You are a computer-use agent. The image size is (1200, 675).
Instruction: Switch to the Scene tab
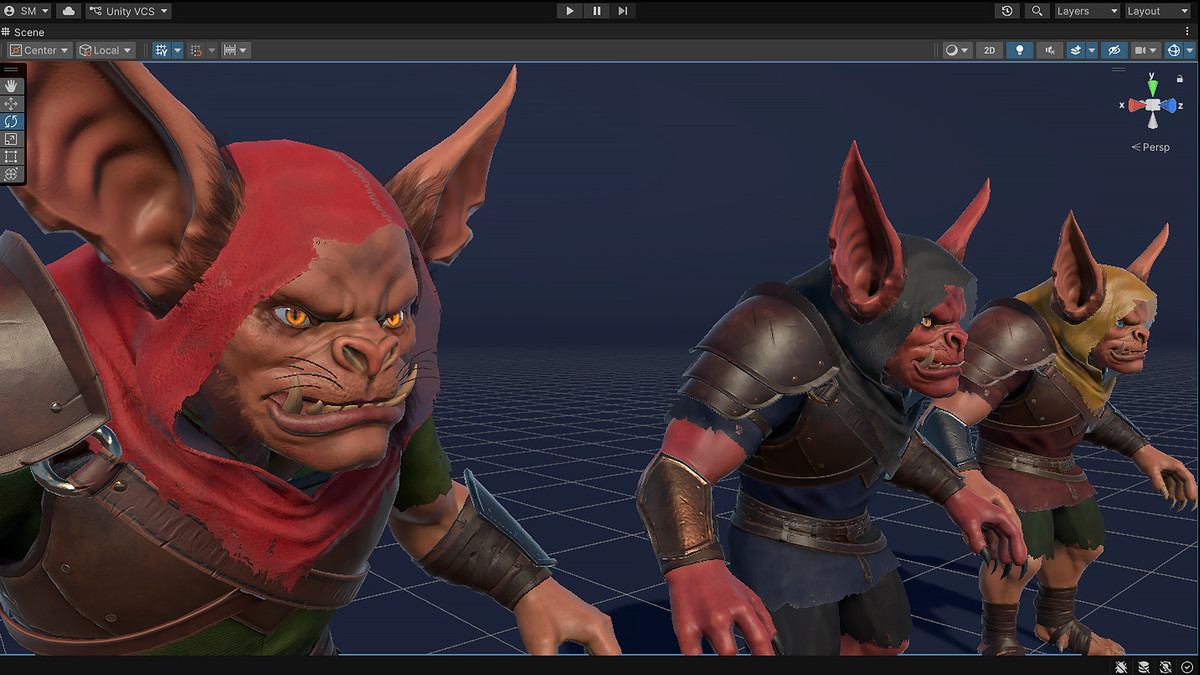coord(23,32)
